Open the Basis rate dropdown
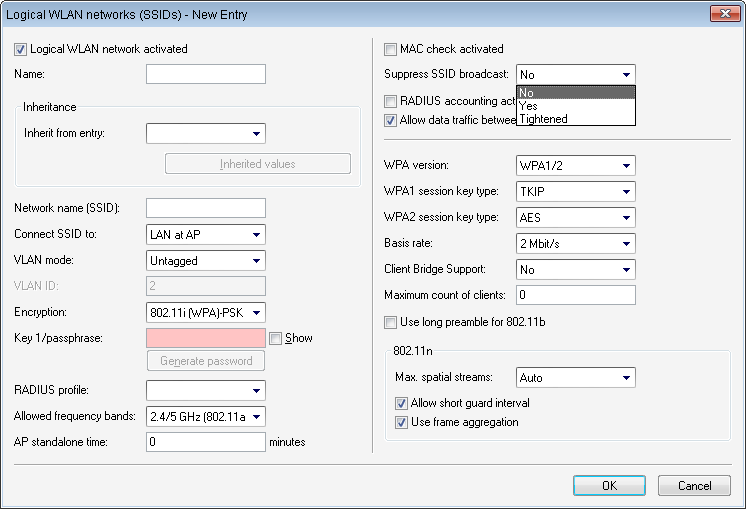 point(627,243)
